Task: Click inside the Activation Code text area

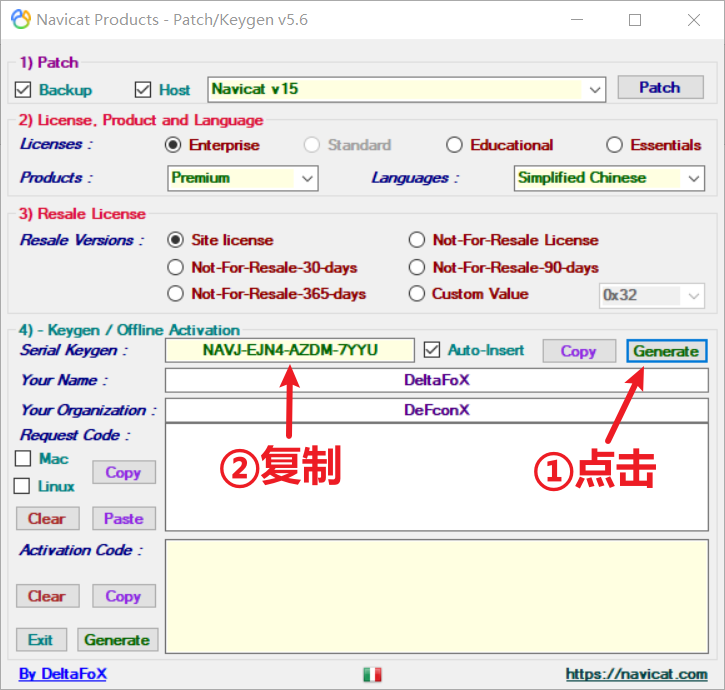Action: click(x=437, y=597)
